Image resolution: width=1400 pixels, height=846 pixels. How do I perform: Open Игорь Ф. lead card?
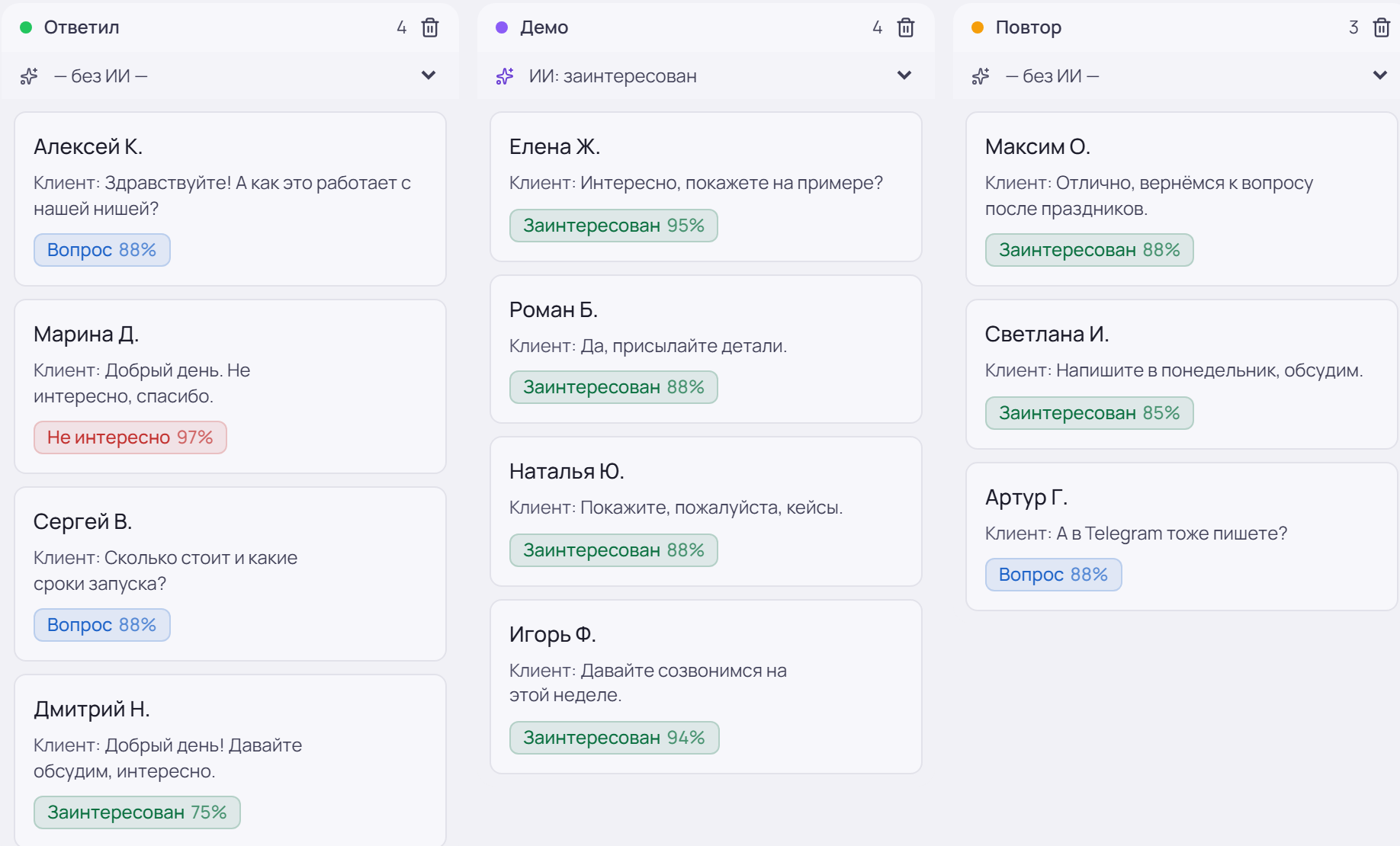706,687
